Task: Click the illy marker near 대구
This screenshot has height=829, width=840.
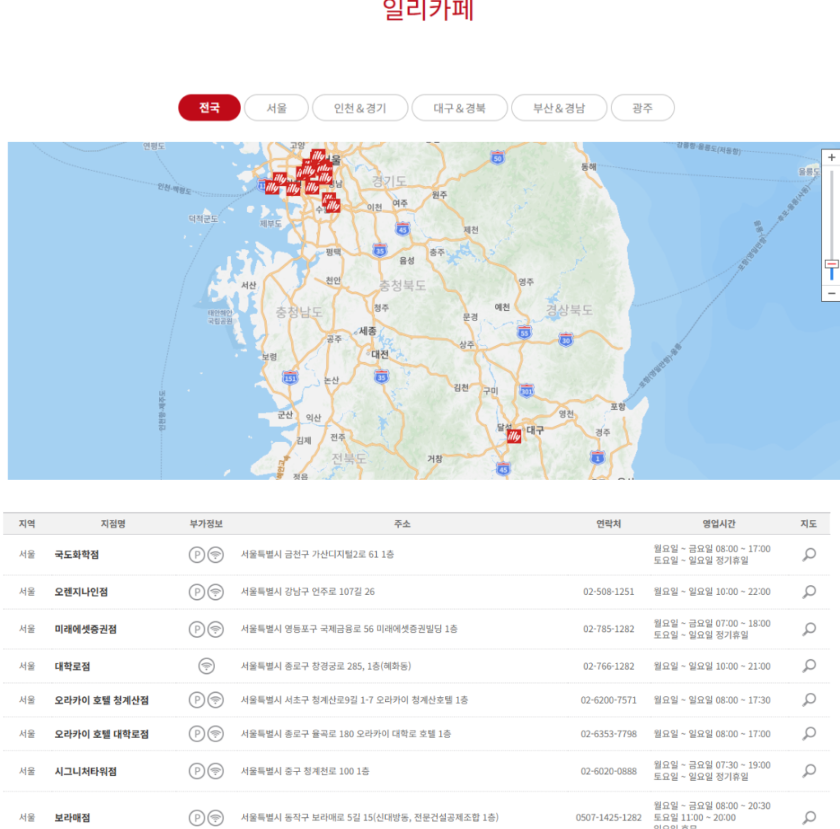Action: coord(514,436)
